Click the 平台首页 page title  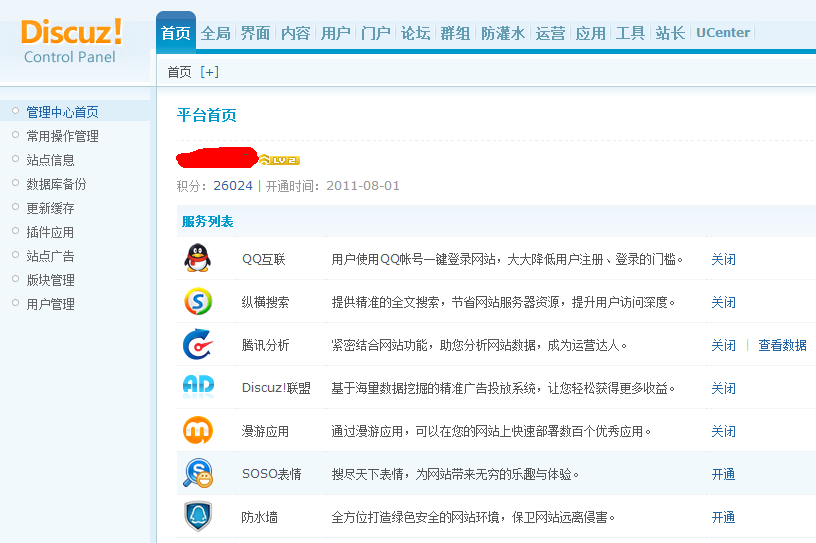point(207,115)
